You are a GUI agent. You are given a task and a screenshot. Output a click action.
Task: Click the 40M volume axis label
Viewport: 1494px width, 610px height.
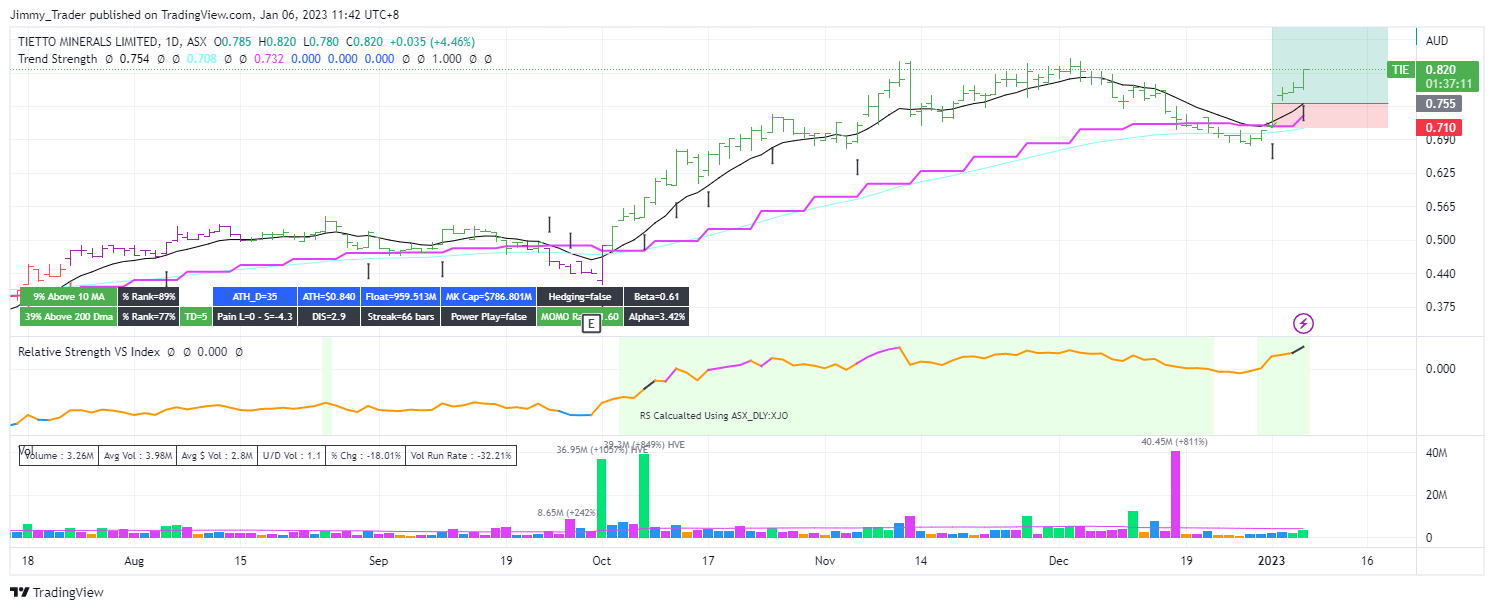tap(1435, 453)
